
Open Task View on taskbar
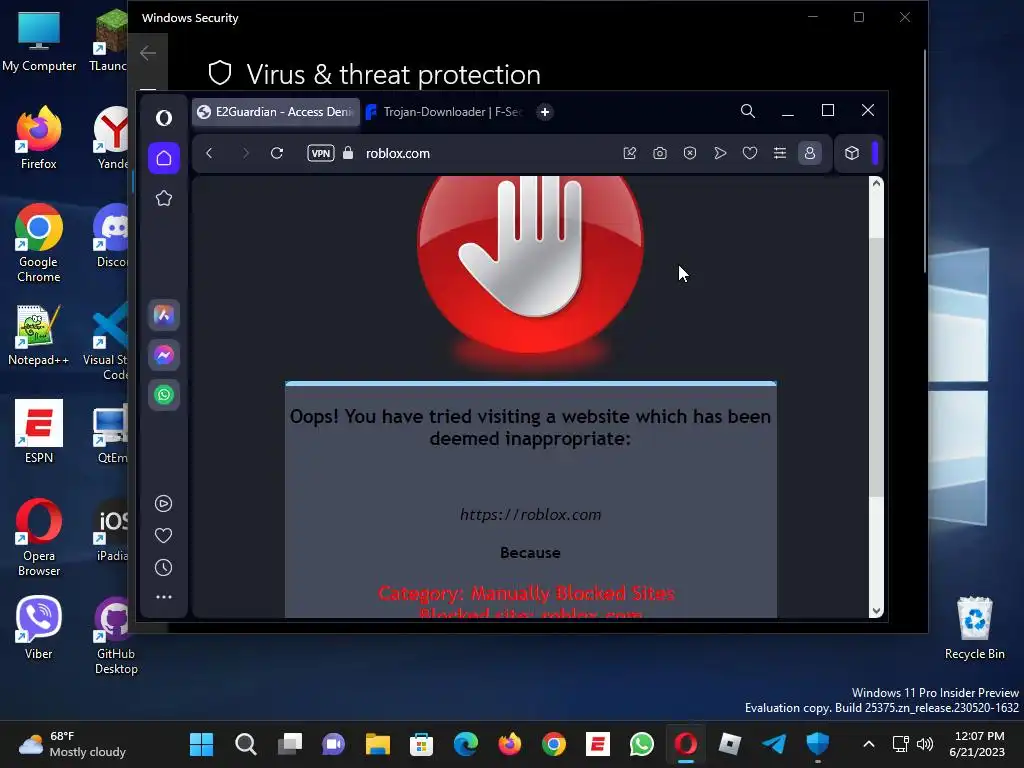click(289, 744)
